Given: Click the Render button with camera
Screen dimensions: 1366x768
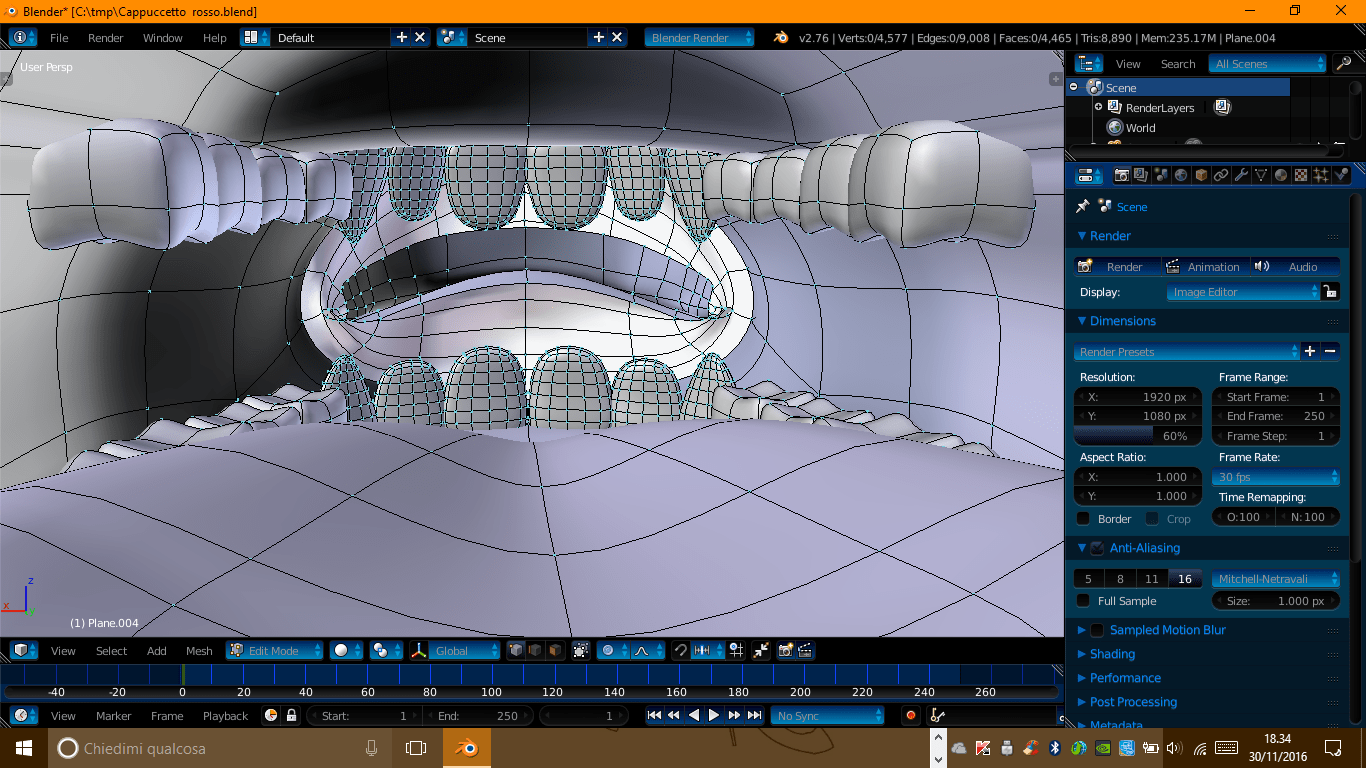Looking at the screenshot, I should [x=1115, y=266].
